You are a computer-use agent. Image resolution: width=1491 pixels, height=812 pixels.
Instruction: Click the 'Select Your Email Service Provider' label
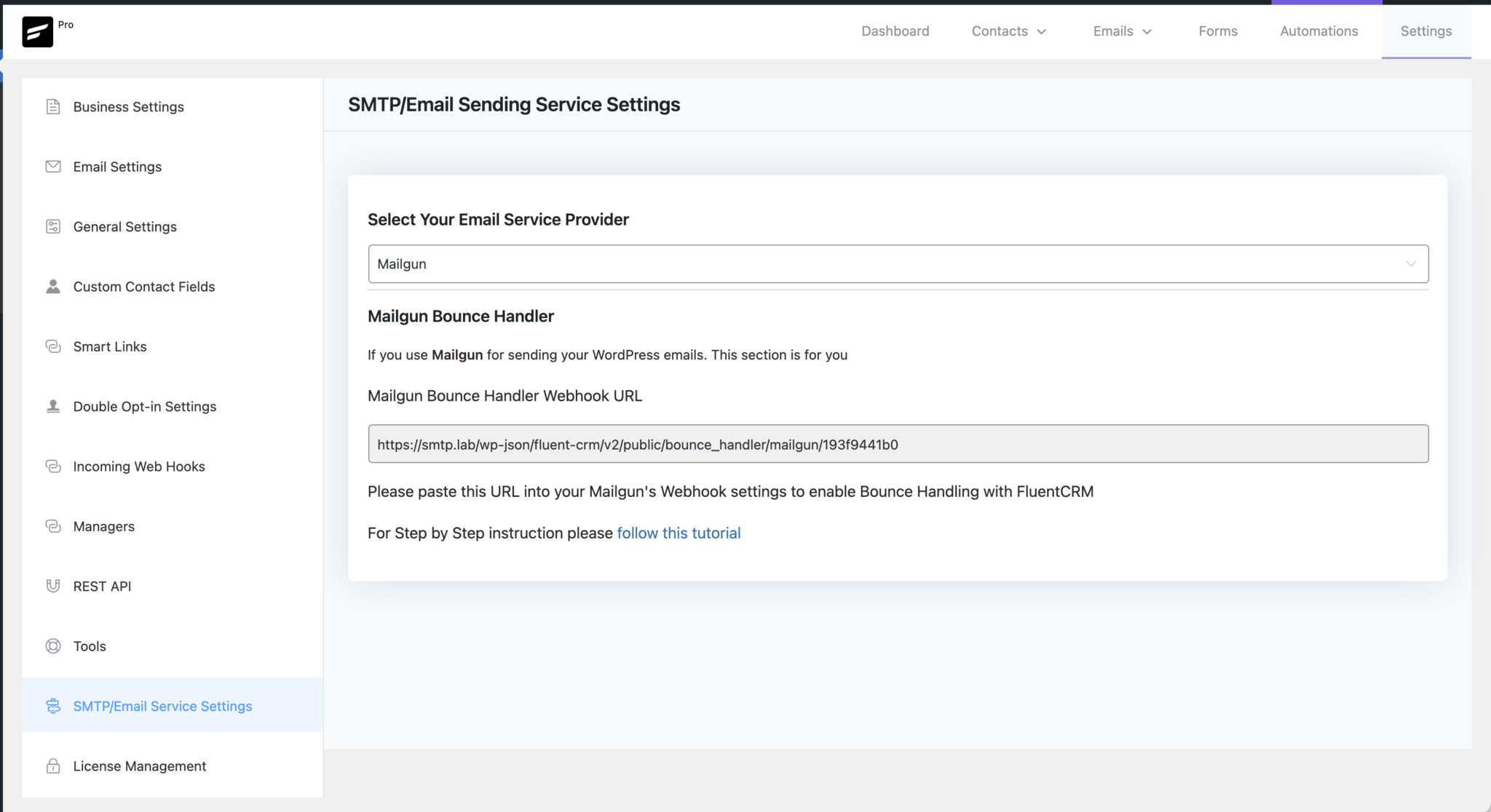[498, 220]
